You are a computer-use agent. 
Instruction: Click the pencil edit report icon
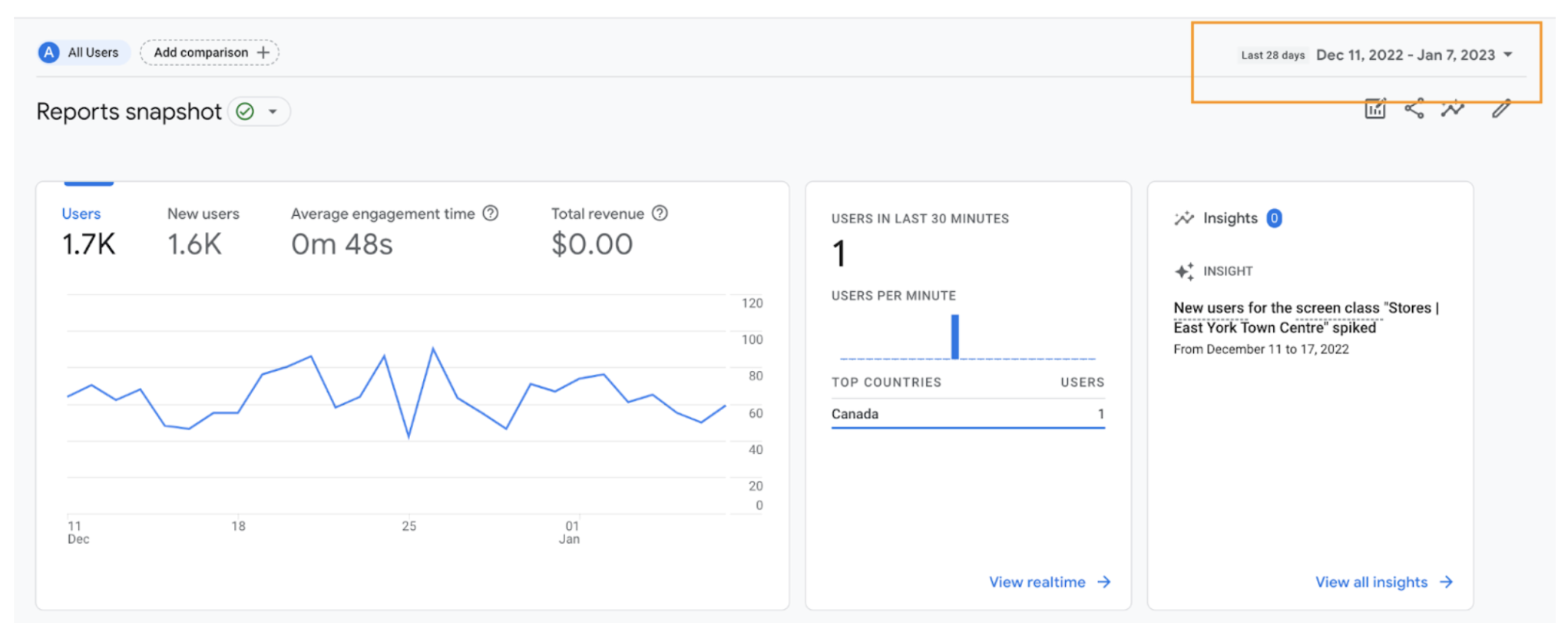click(x=1501, y=109)
